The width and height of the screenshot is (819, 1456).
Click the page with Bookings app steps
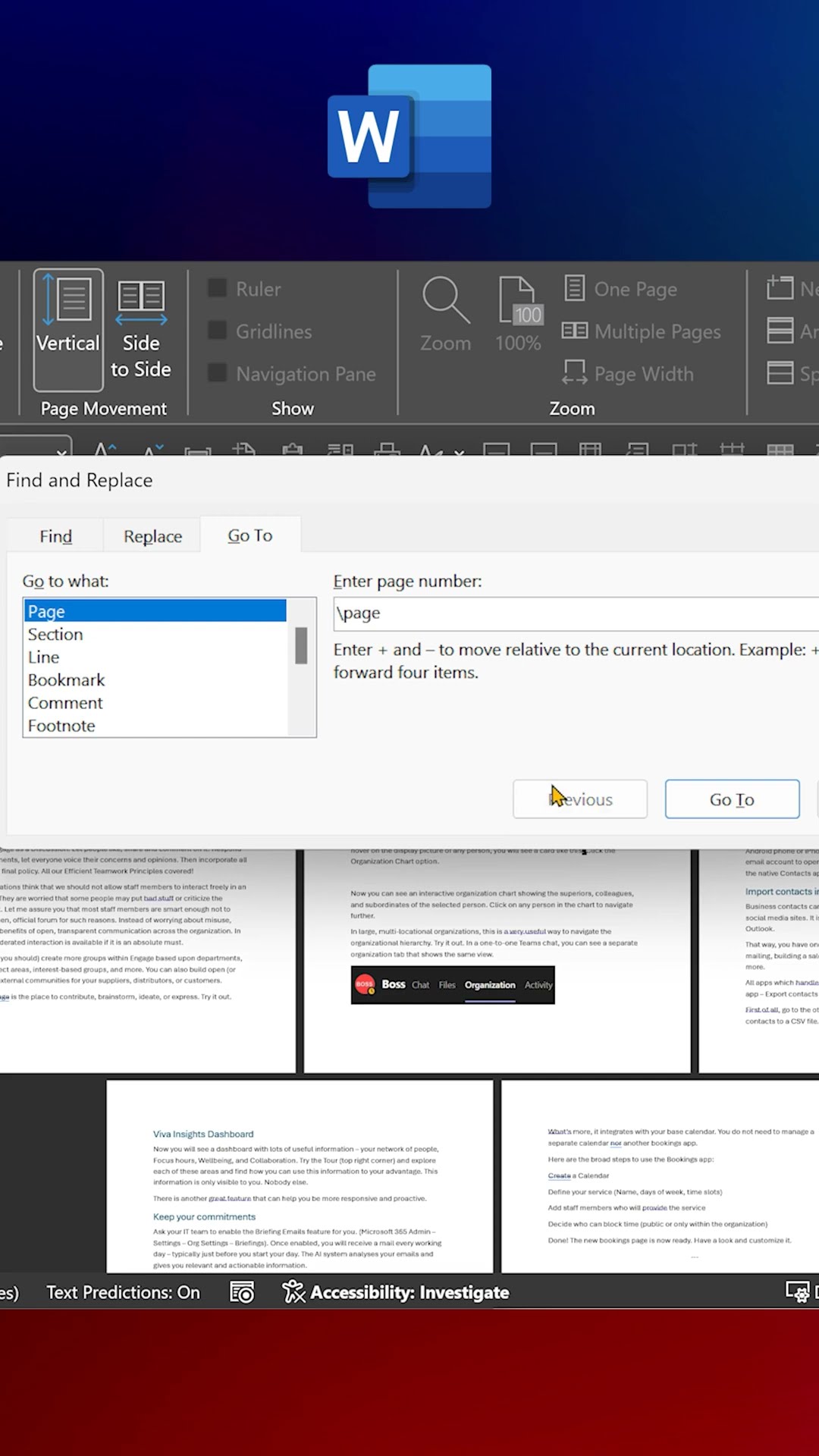coord(660,1177)
